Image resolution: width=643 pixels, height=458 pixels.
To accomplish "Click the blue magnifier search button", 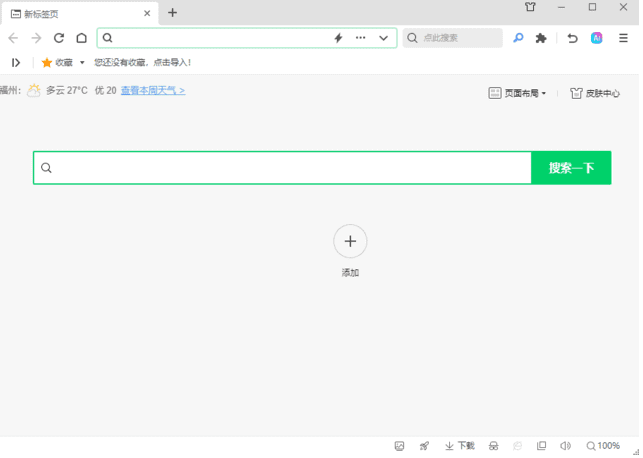I will (x=518, y=38).
